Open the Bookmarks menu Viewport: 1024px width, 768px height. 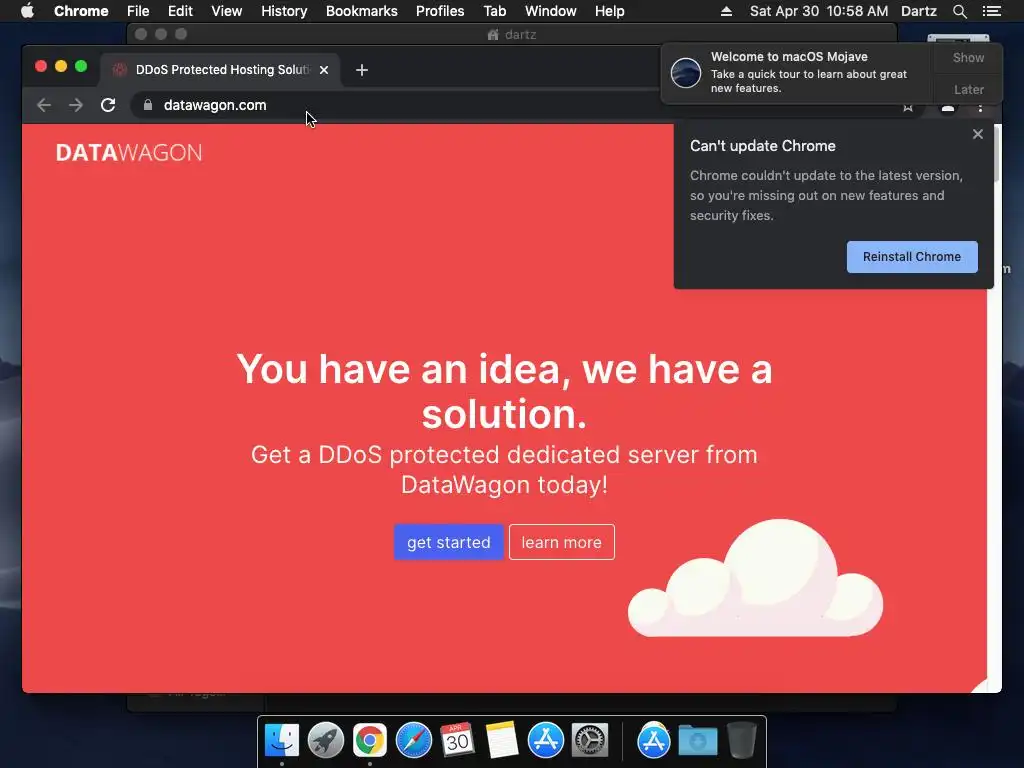[x=362, y=11]
